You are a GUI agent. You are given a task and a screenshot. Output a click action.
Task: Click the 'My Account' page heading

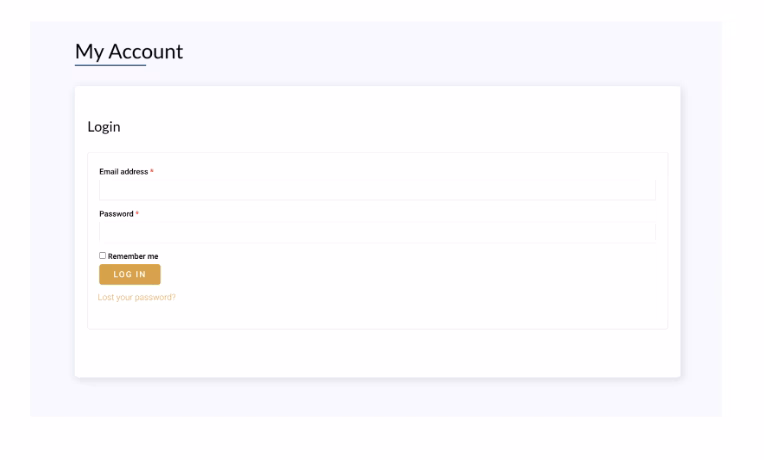tap(129, 51)
